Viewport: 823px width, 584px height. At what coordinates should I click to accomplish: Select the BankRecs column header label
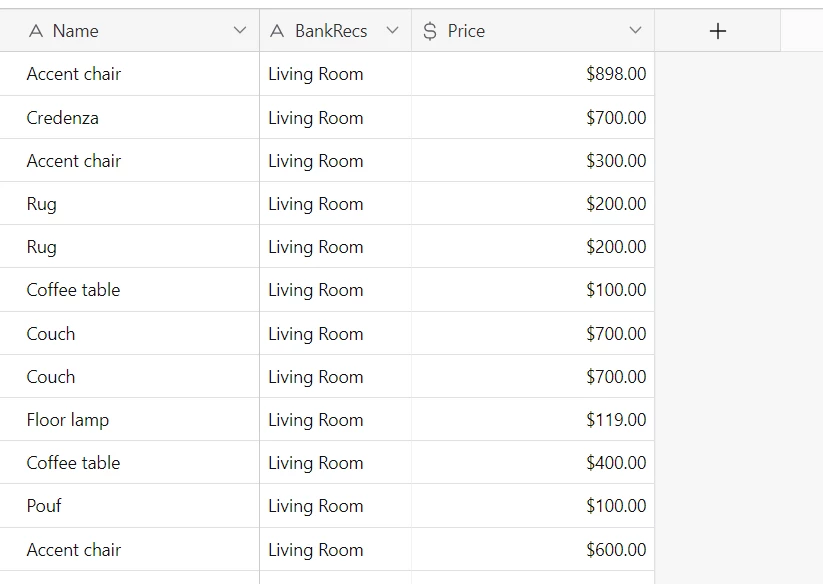point(331,31)
